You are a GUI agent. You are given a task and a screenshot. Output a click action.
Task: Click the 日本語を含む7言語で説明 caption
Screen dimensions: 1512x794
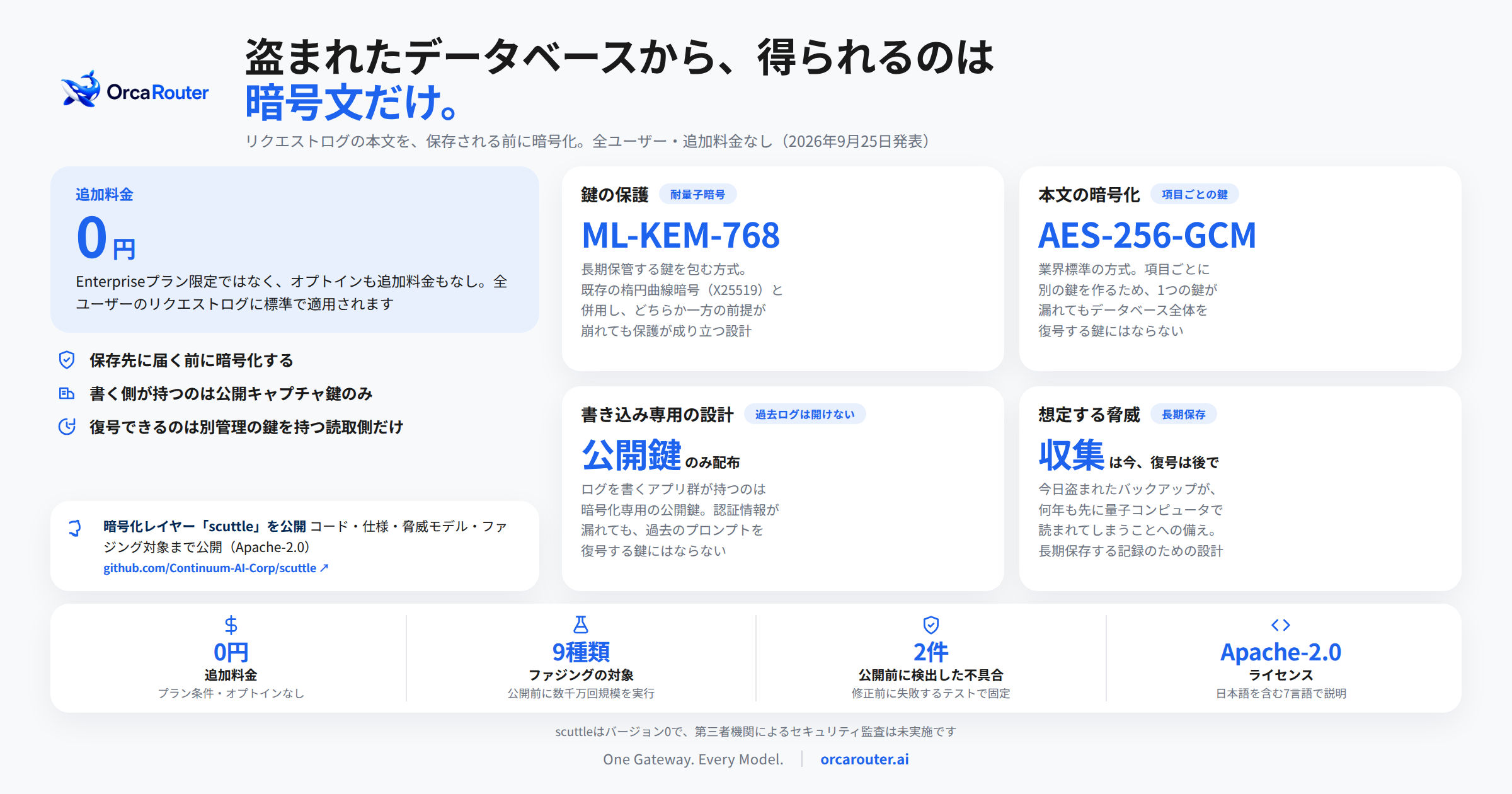click(x=1281, y=693)
